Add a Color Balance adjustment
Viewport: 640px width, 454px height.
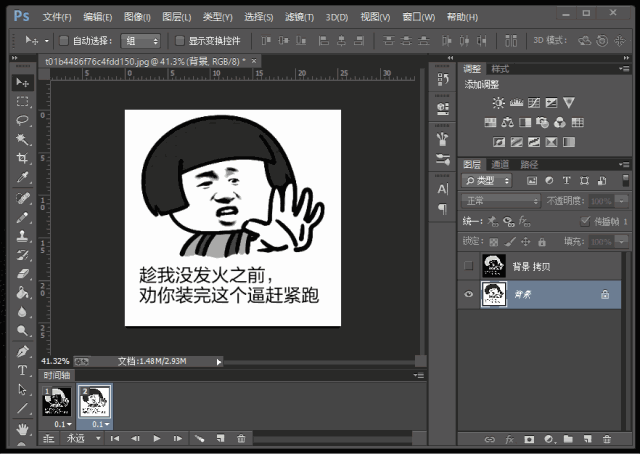(x=507, y=122)
